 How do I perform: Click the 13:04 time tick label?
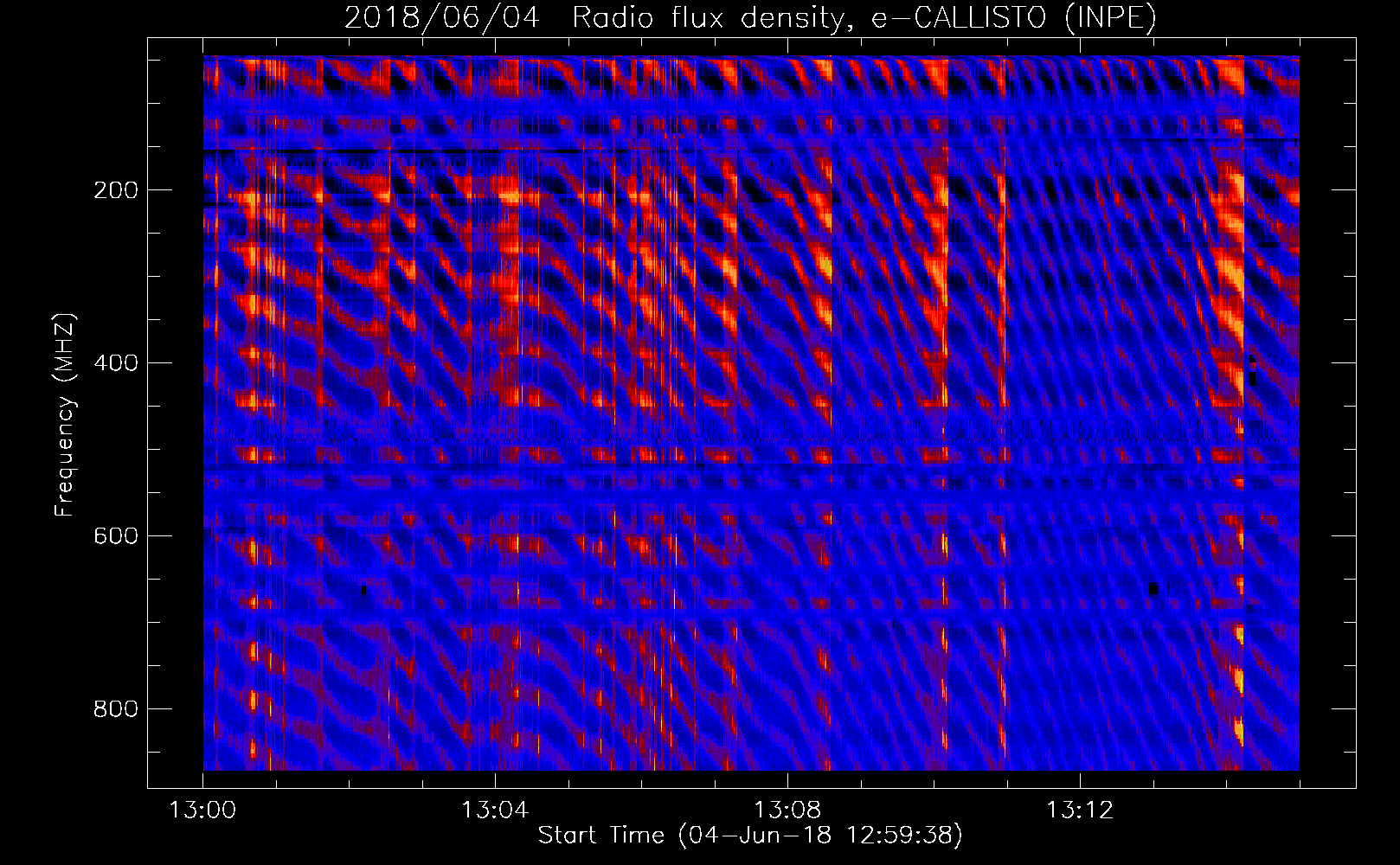coord(495,811)
